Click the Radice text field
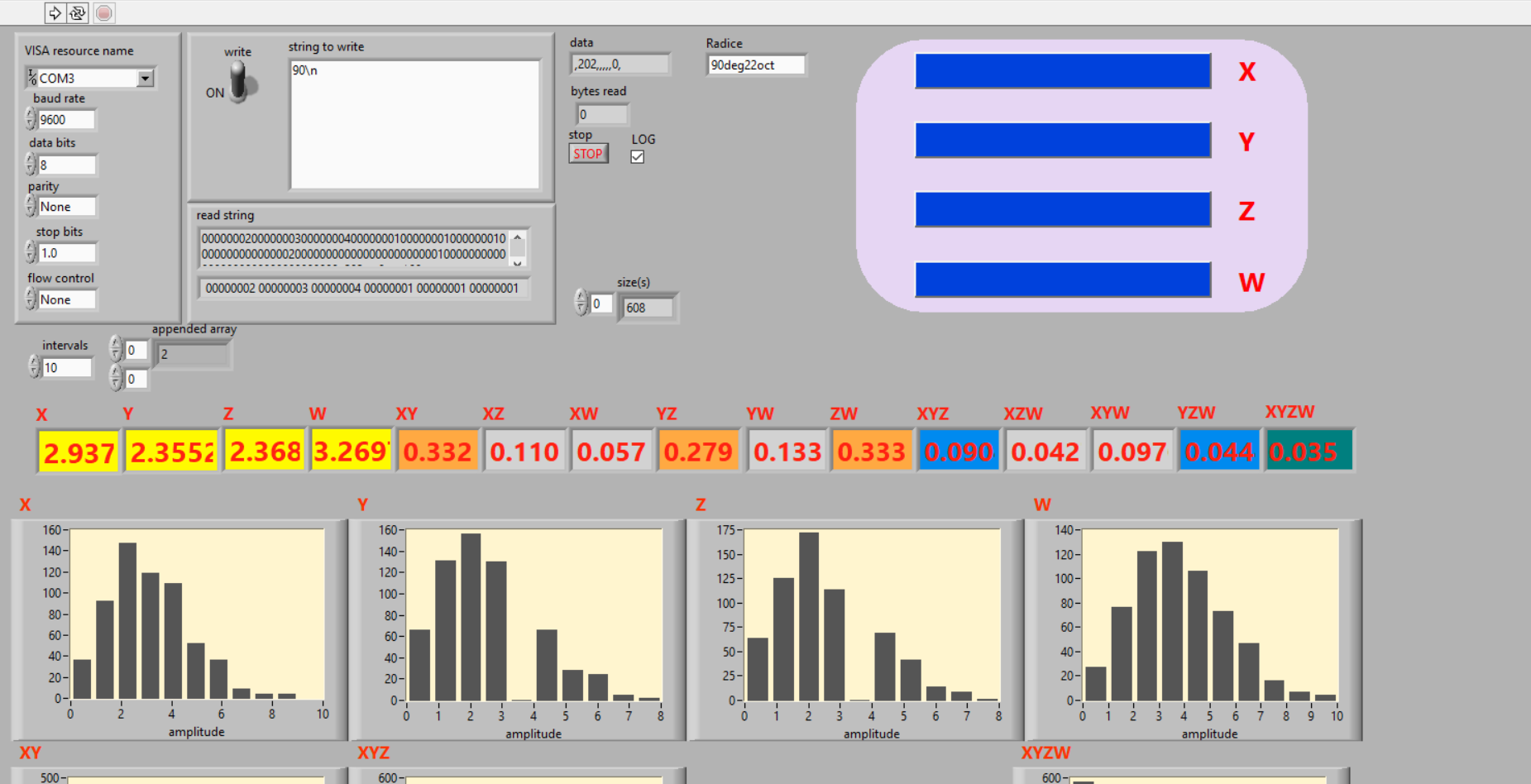Viewport: 1531px width, 784px height. click(x=755, y=65)
